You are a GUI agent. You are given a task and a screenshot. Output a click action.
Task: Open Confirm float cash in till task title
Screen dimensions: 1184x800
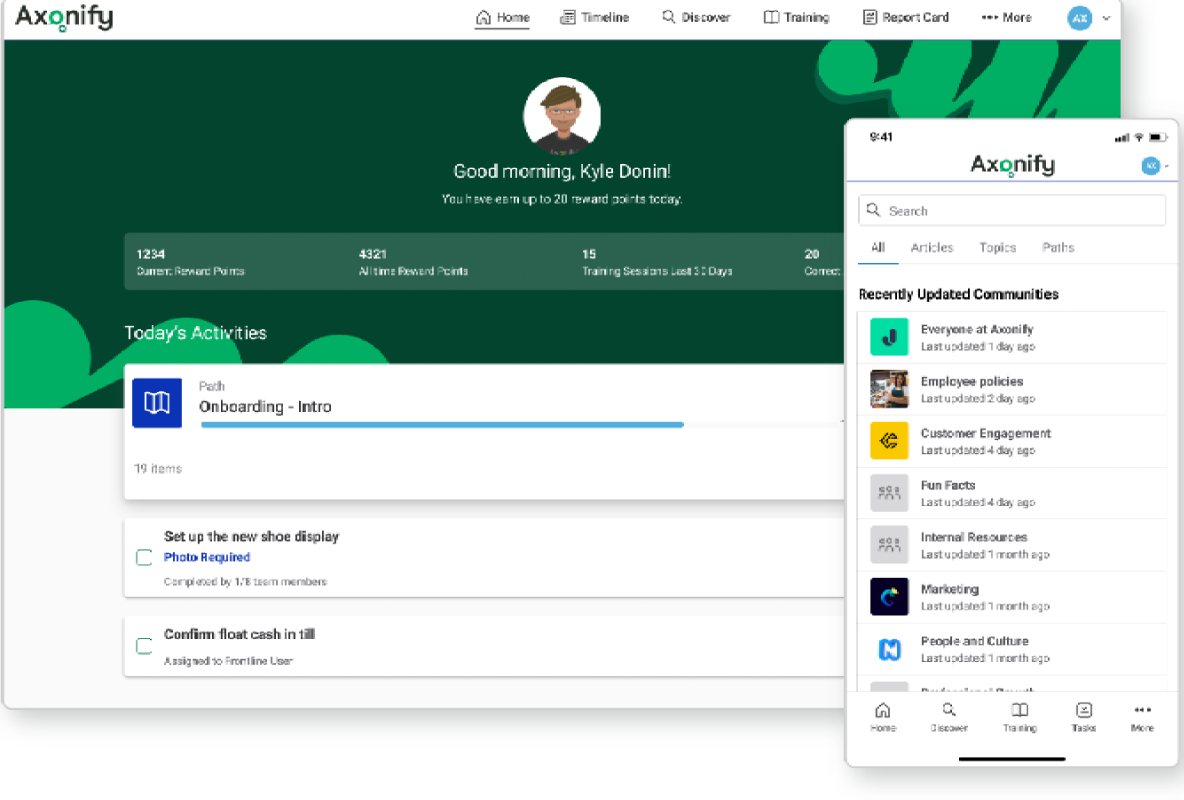point(239,634)
